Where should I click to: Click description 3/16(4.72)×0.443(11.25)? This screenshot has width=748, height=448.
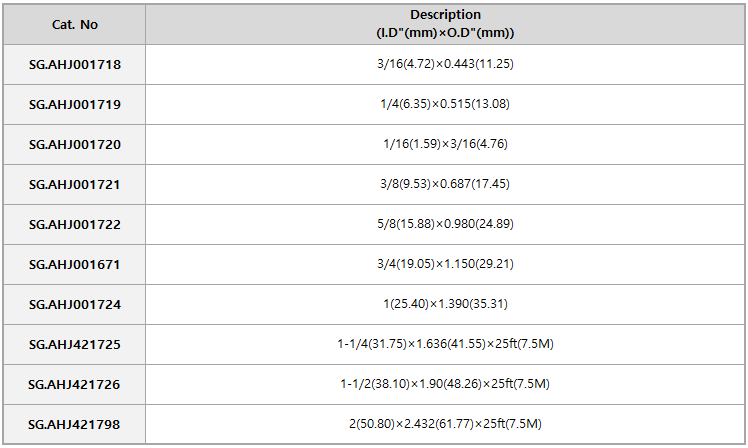[x=445, y=64]
